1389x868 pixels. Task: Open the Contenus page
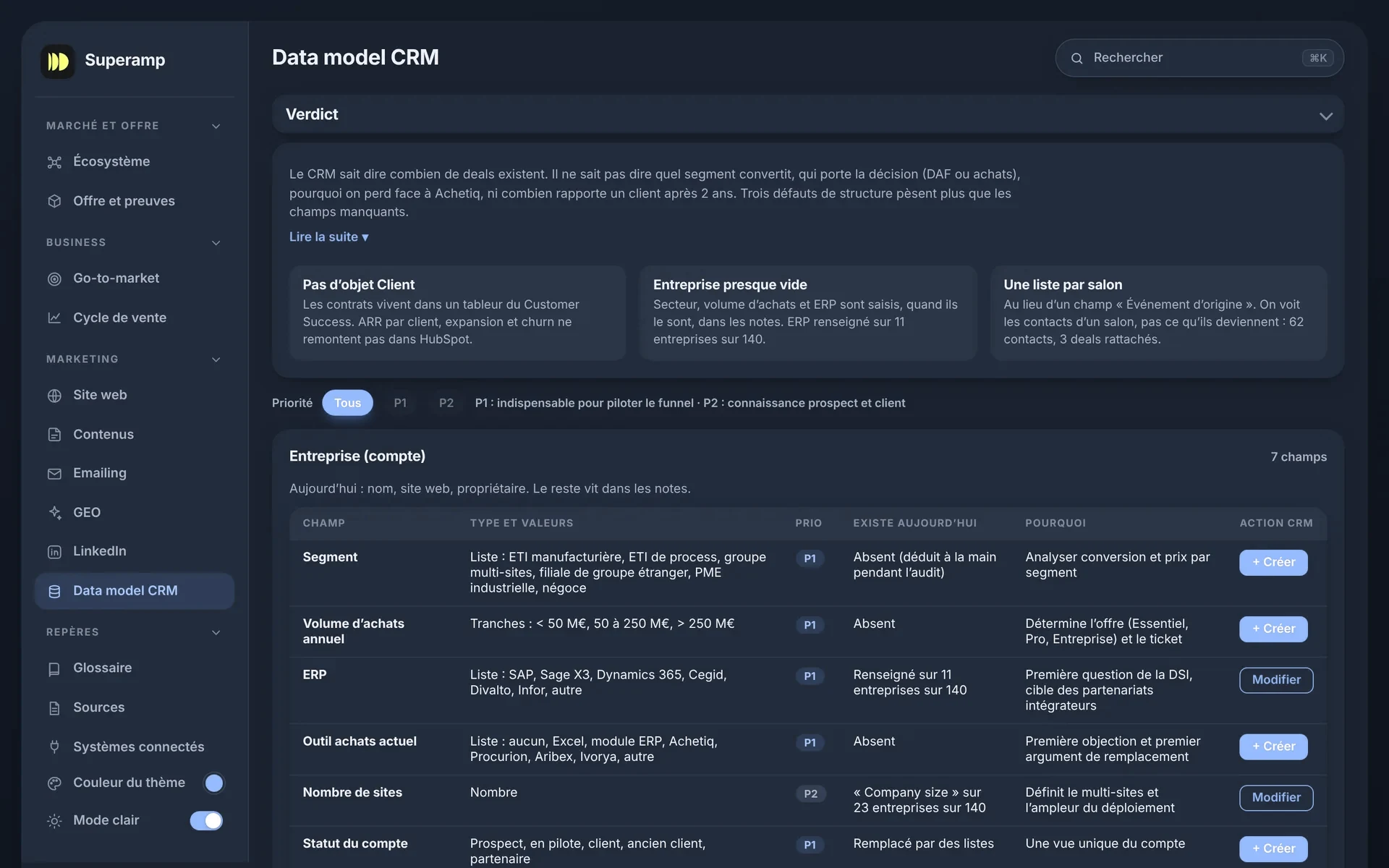[x=135, y=434]
